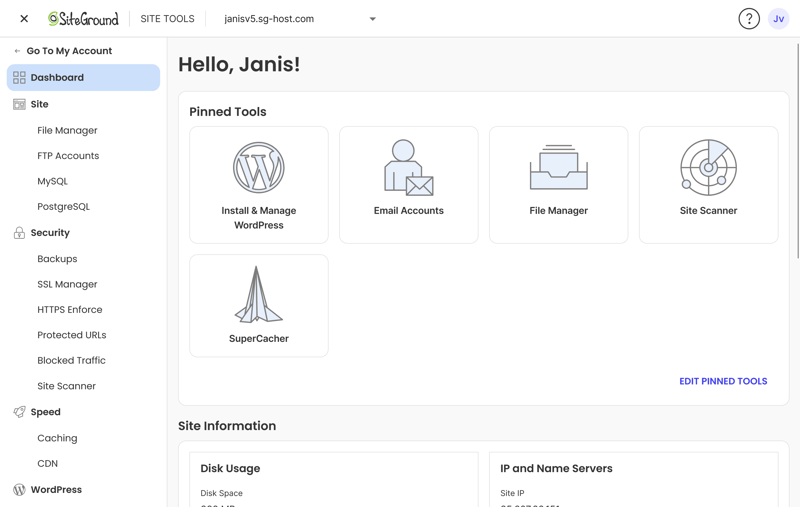Open Caching page
This screenshot has height=507, width=800.
pyautogui.click(x=57, y=438)
